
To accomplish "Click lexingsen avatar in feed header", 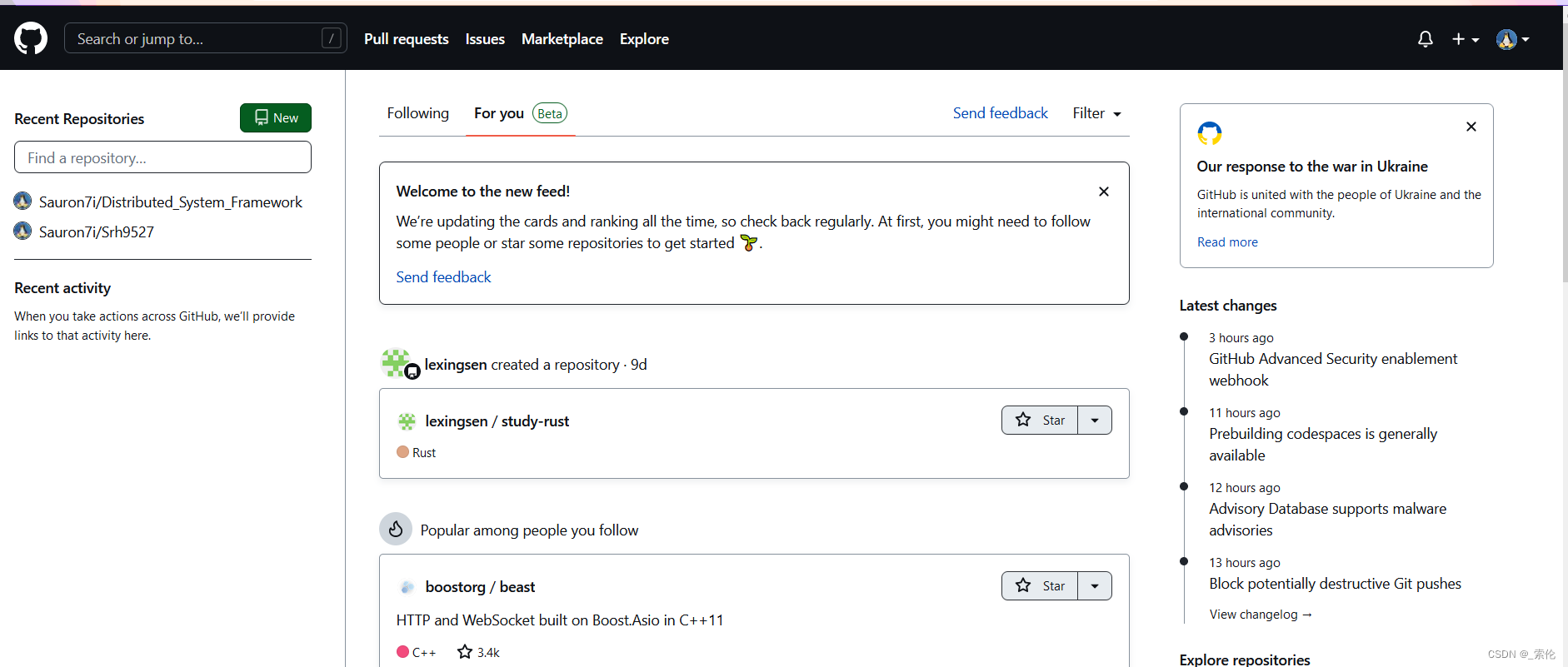I will pos(396,363).
